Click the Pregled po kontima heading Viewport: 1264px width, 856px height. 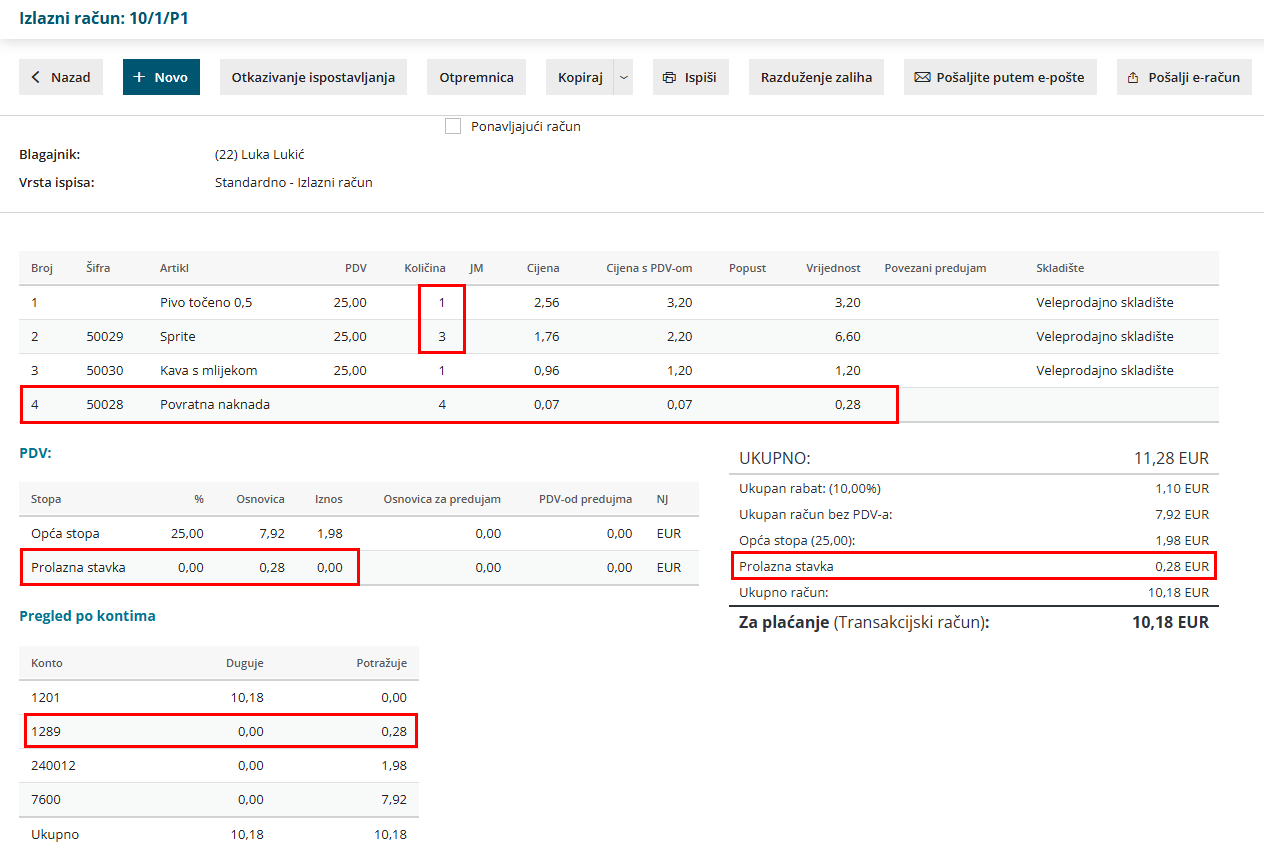pyautogui.click(x=87, y=616)
